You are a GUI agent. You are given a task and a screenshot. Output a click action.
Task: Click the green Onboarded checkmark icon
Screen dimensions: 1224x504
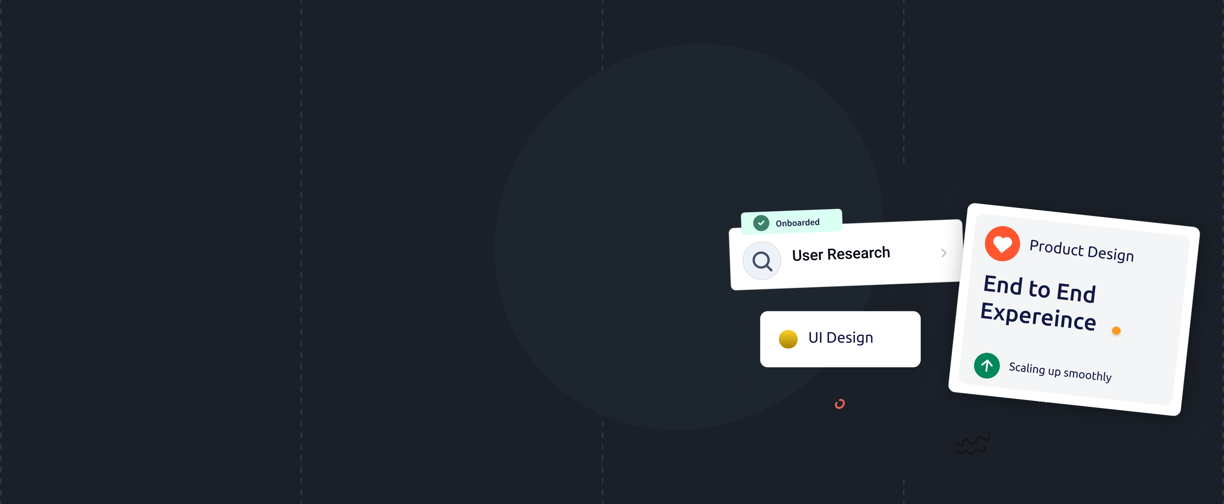[761, 223]
